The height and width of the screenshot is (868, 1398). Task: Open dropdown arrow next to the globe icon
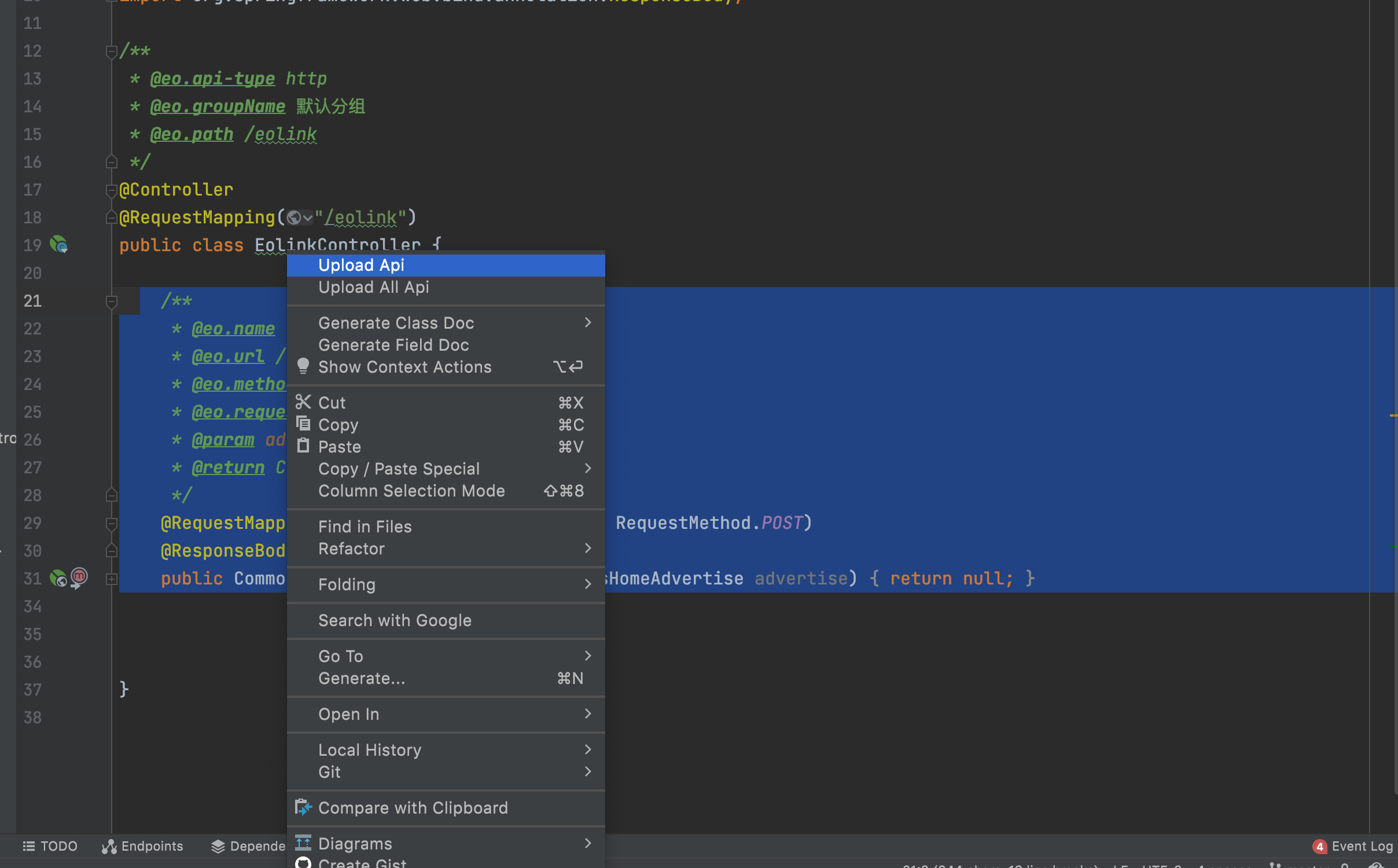308,218
